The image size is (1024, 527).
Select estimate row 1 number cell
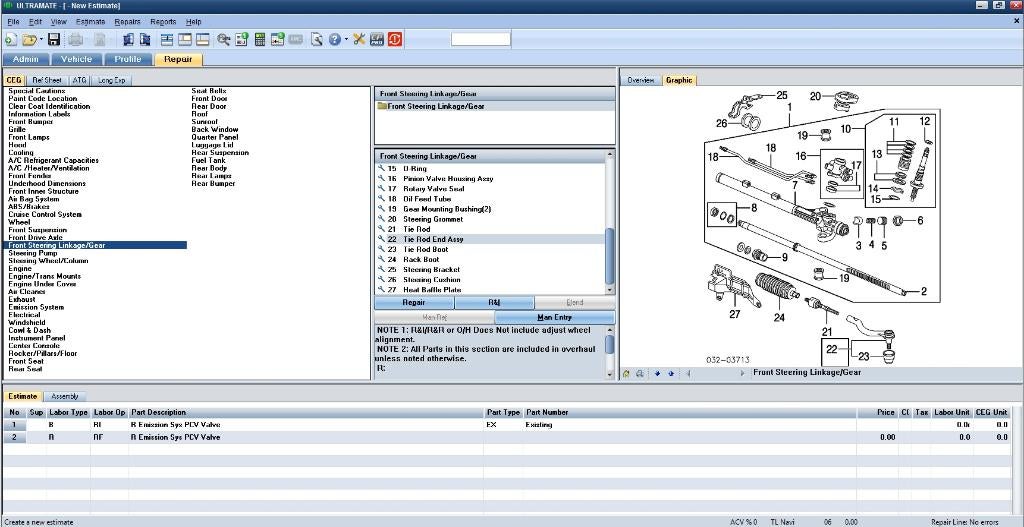[x=14, y=424]
